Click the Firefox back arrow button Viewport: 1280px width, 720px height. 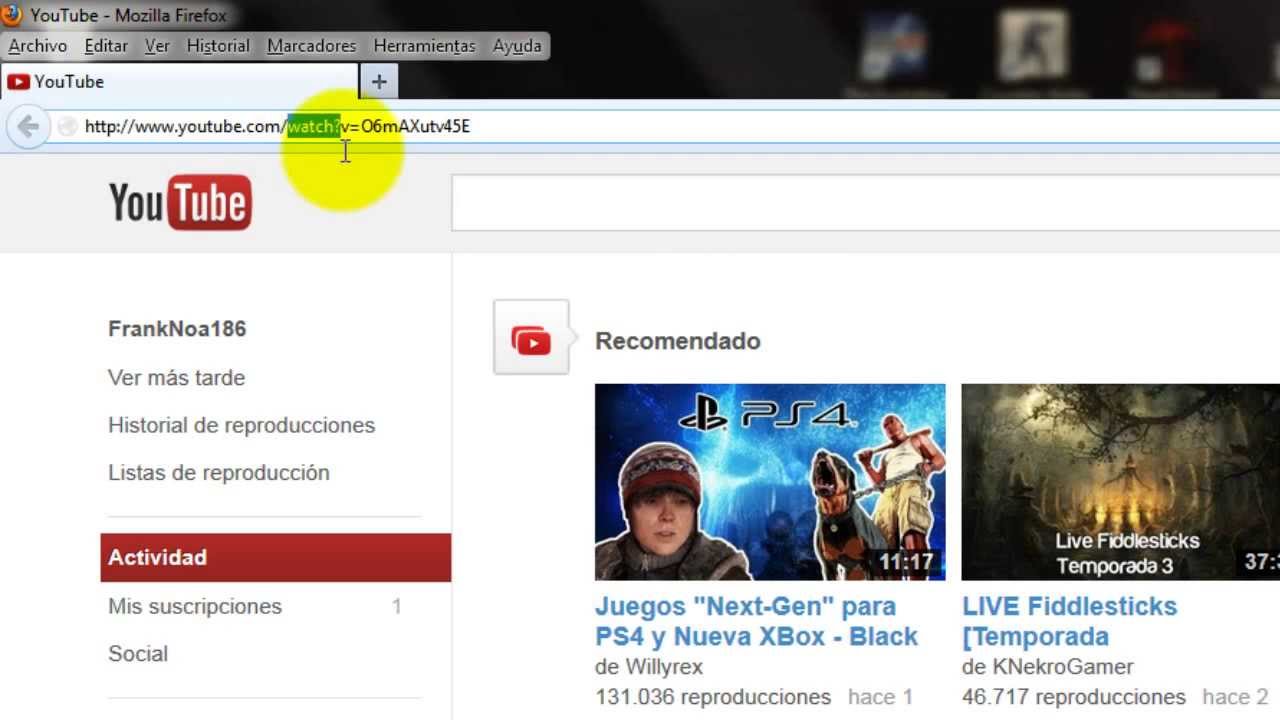coord(28,126)
